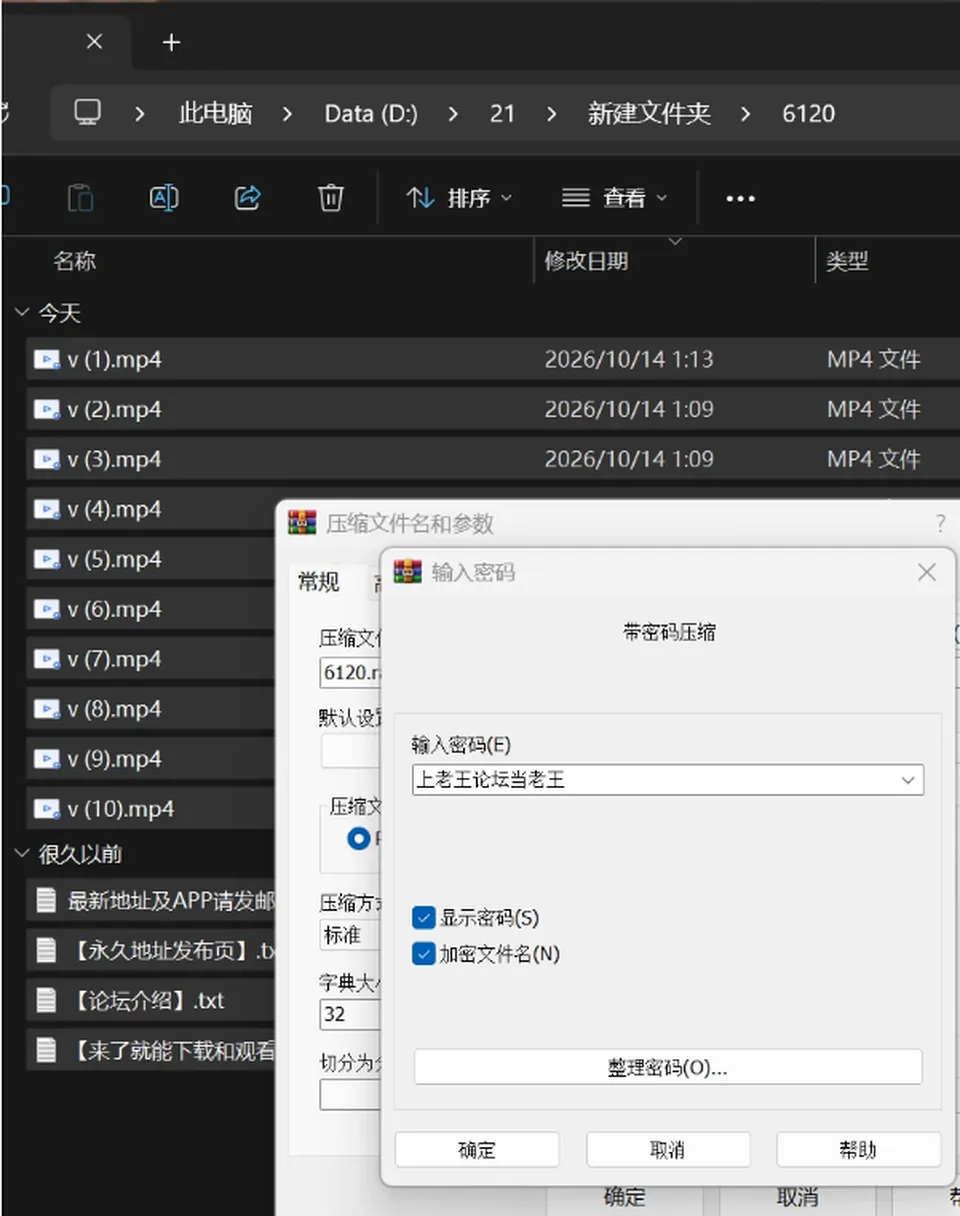Navigate to folder 21 in the breadcrumb
960x1216 pixels.
coord(502,113)
